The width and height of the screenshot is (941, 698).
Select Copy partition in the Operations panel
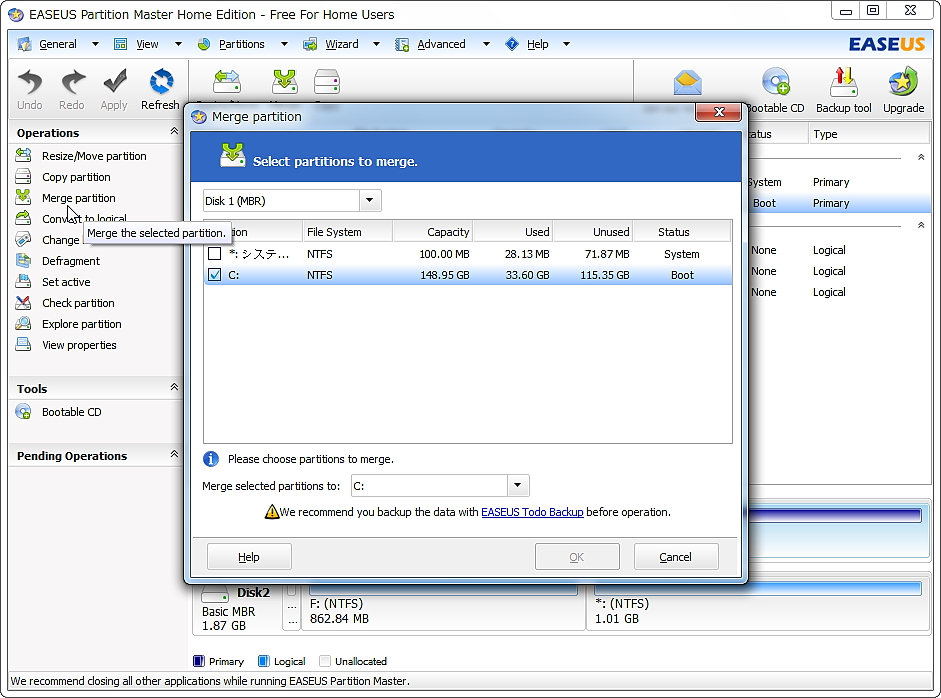pos(76,177)
